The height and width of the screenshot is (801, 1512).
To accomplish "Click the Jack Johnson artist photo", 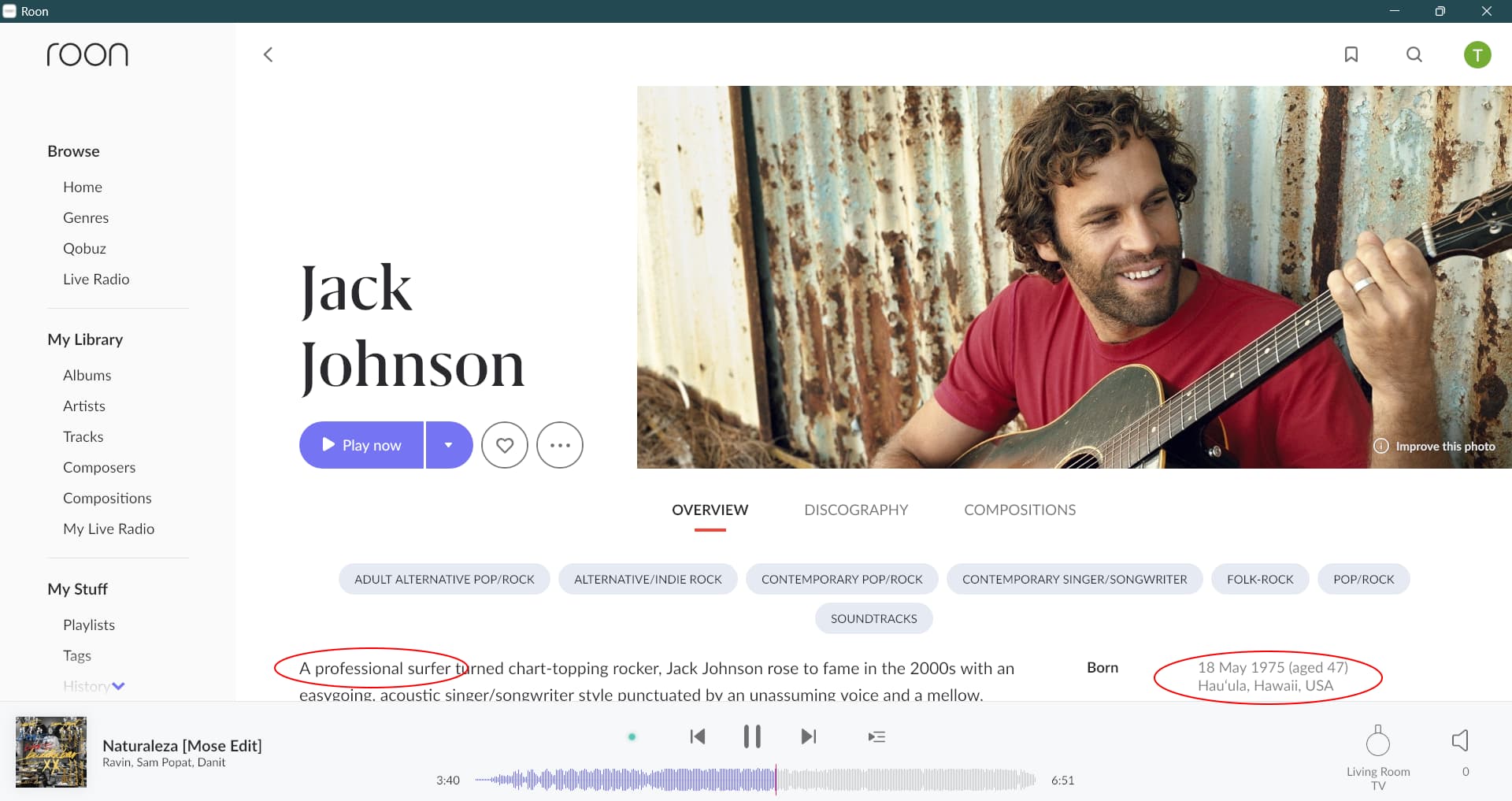I will [1074, 277].
